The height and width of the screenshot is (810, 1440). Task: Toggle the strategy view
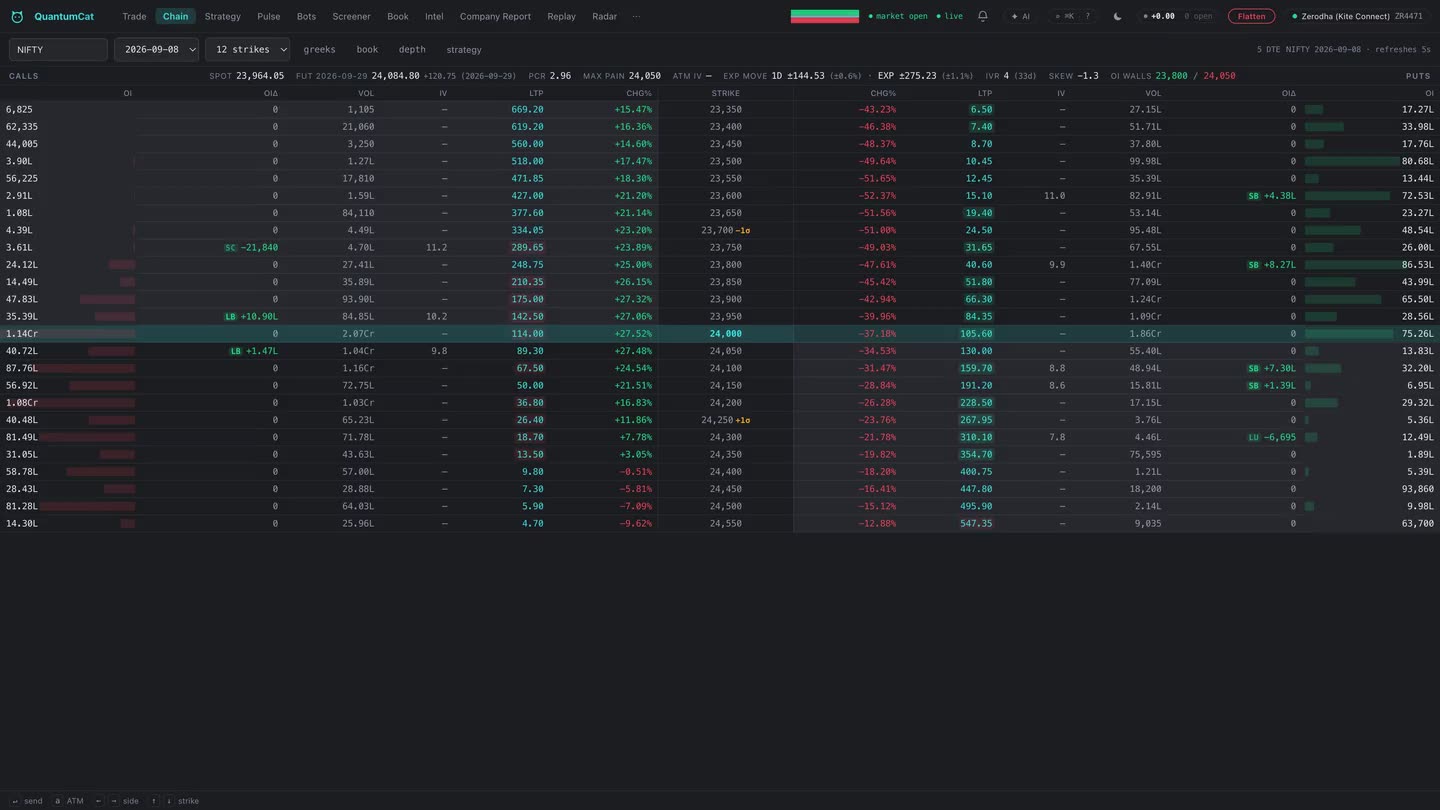[464, 49]
